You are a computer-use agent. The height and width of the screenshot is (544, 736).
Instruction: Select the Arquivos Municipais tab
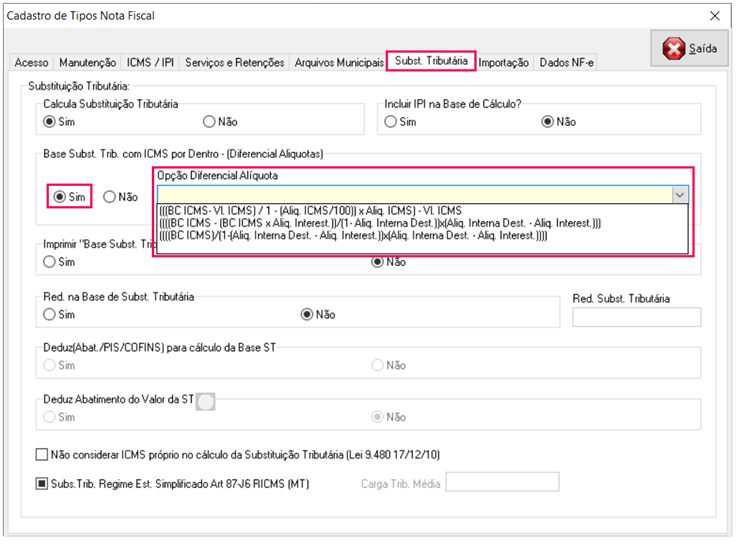pyautogui.click(x=339, y=62)
